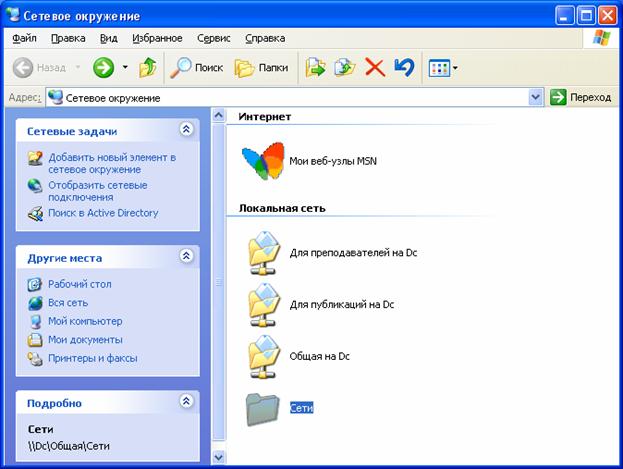The height and width of the screenshot is (469, 623).
Task: Click the left pane scrollbar thumb
Action: pyautogui.click(x=219, y=282)
